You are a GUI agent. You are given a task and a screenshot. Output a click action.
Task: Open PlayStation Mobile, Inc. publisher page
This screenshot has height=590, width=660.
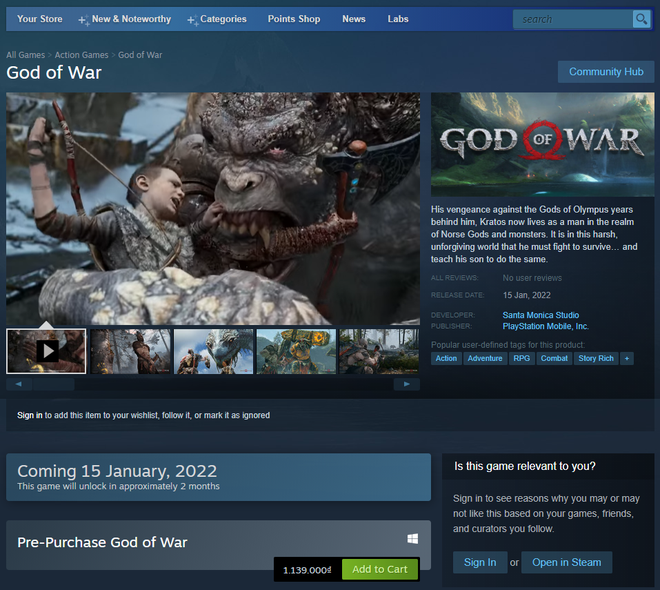pyautogui.click(x=546, y=326)
